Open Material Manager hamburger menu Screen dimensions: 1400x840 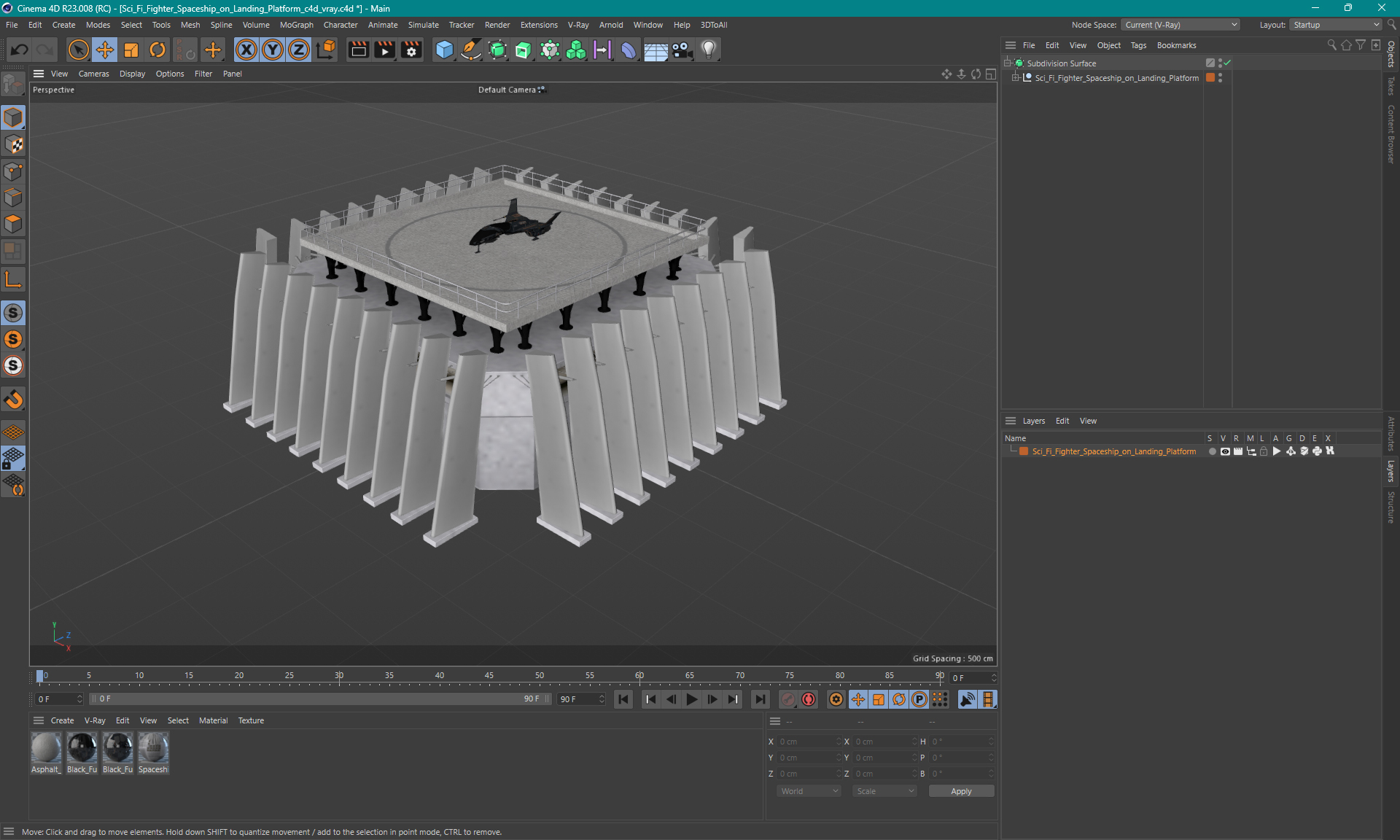click(x=39, y=720)
